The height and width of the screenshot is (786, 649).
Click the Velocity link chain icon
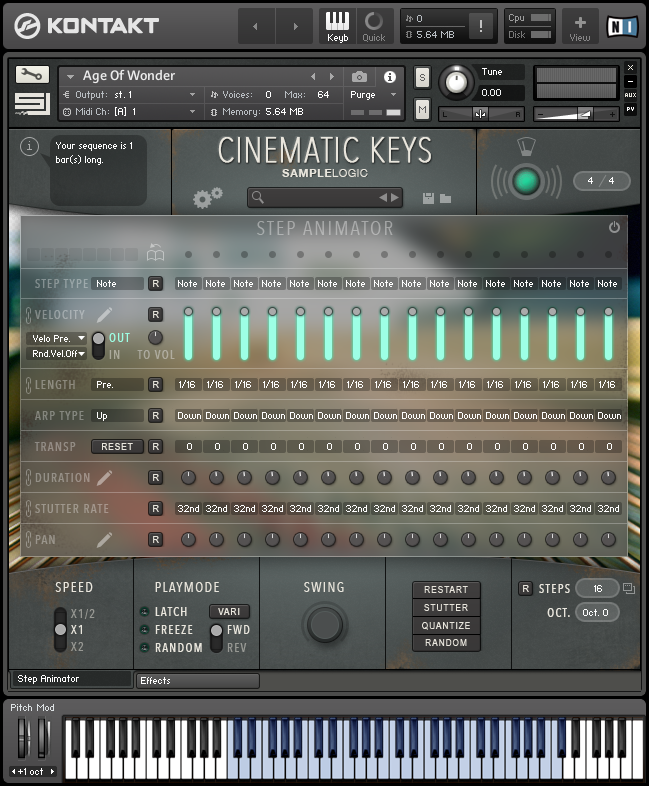tap(29, 315)
